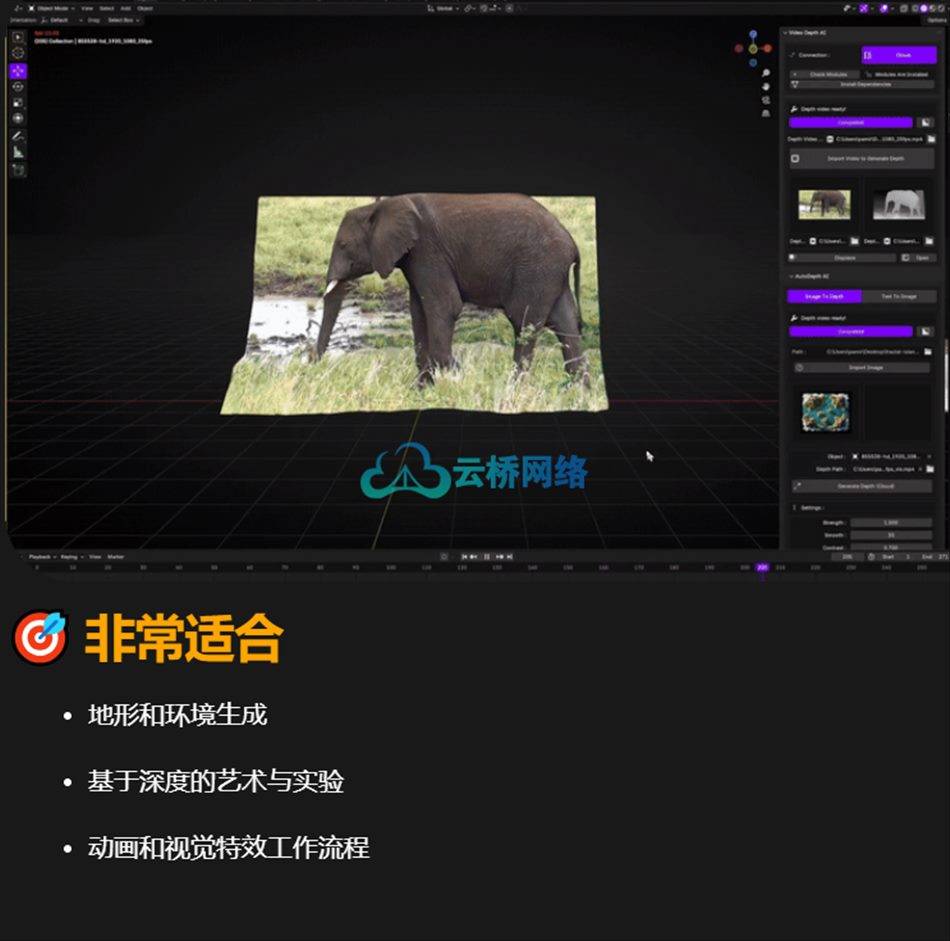Click the Depth Path input field
This screenshot has height=941, width=950.
pyautogui.click(x=883, y=469)
